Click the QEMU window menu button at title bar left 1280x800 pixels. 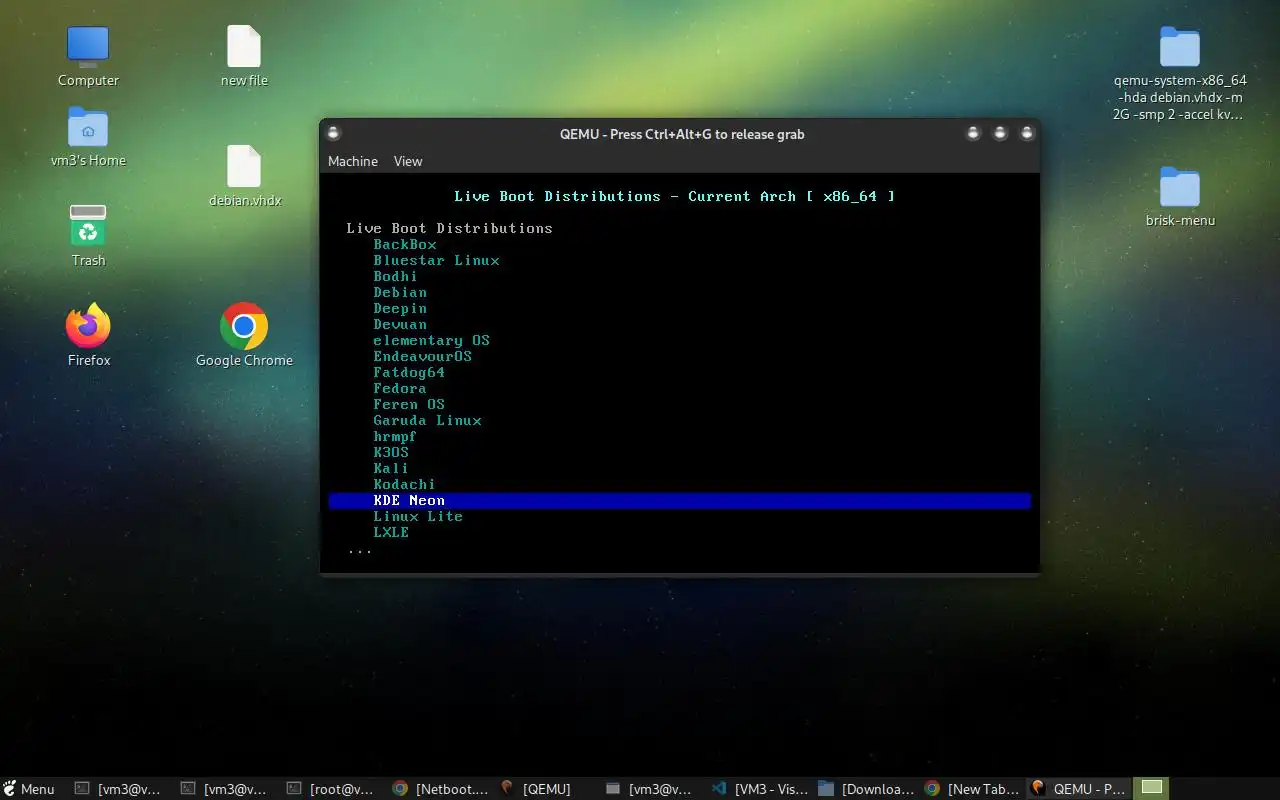pyautogui.click(x=334, y=133)
